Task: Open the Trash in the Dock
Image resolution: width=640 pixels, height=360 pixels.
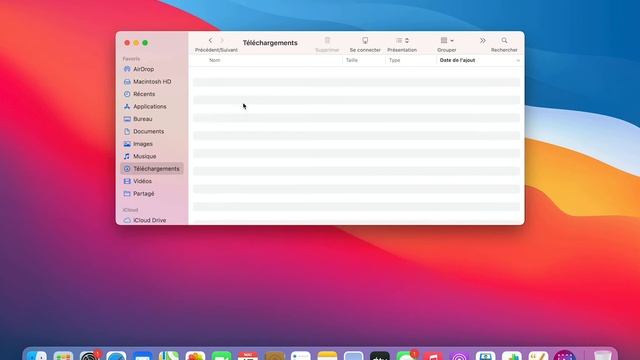Action: pos(602,356)
